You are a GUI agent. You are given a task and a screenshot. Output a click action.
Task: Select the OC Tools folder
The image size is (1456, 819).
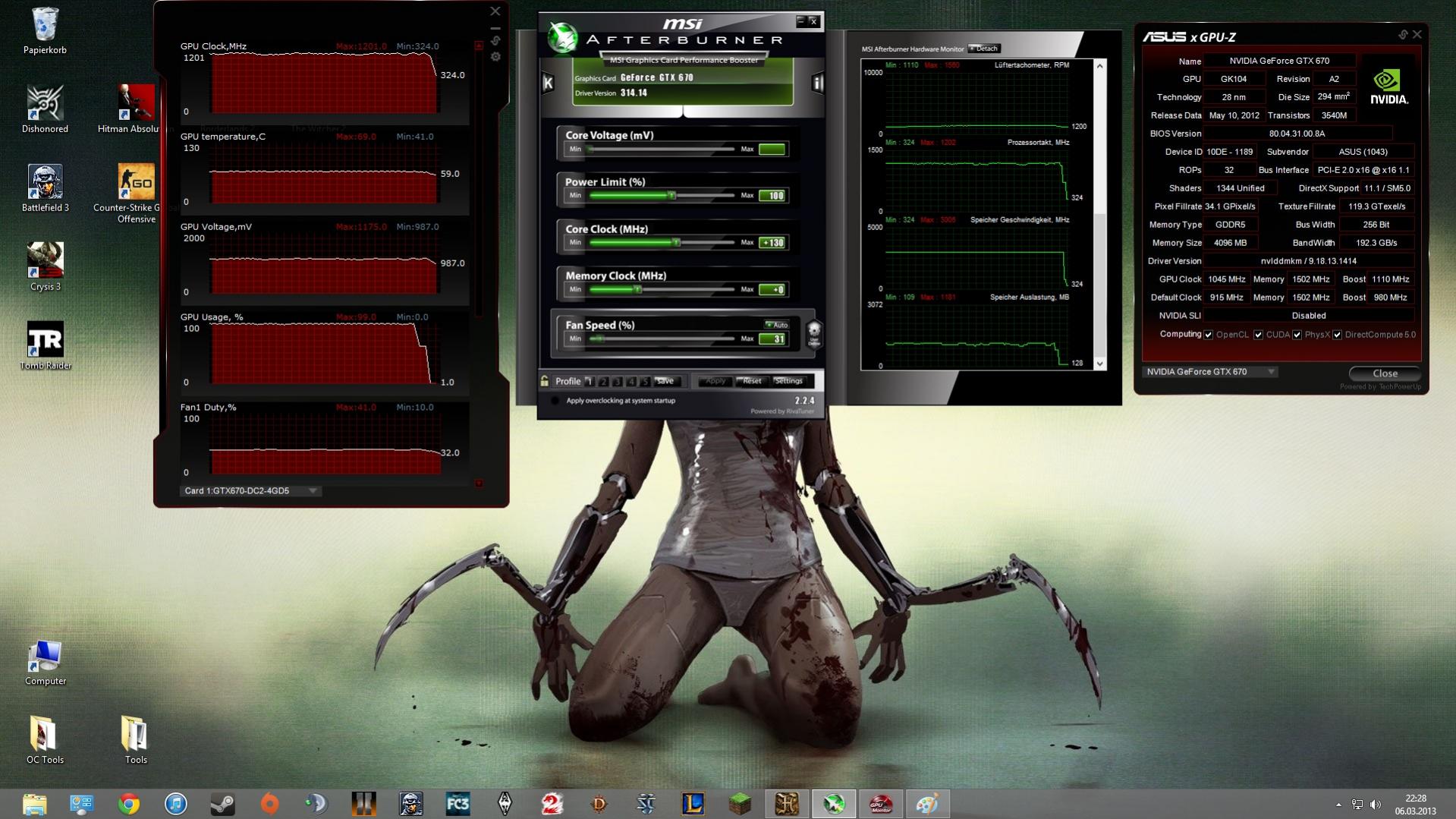point(45,740)
